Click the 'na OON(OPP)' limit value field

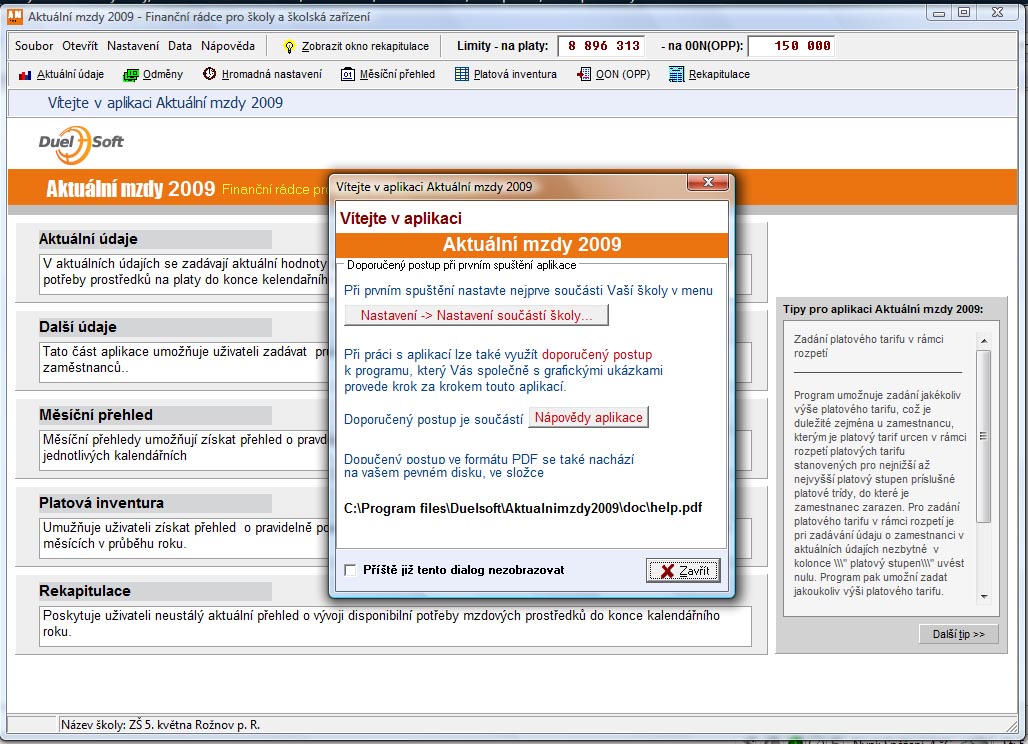point(791,46)
